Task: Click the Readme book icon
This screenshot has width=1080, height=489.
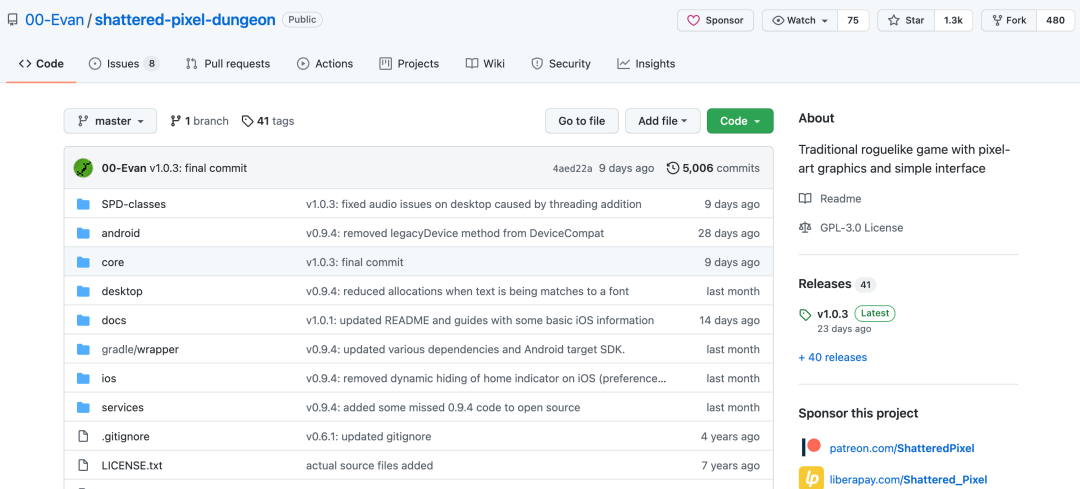Action: 804,198
